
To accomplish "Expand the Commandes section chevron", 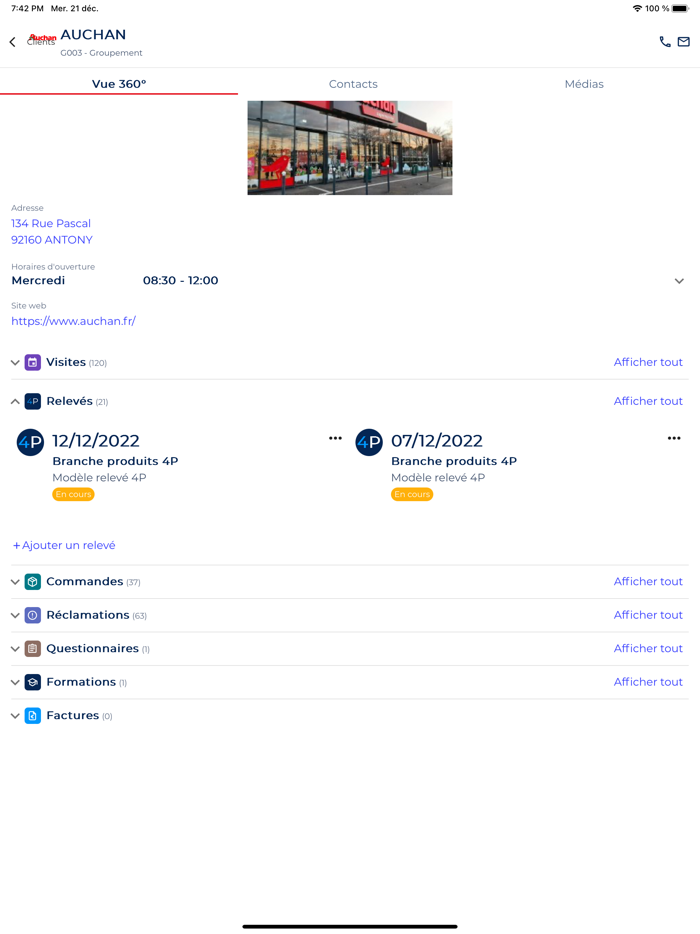I will (15, 582).
